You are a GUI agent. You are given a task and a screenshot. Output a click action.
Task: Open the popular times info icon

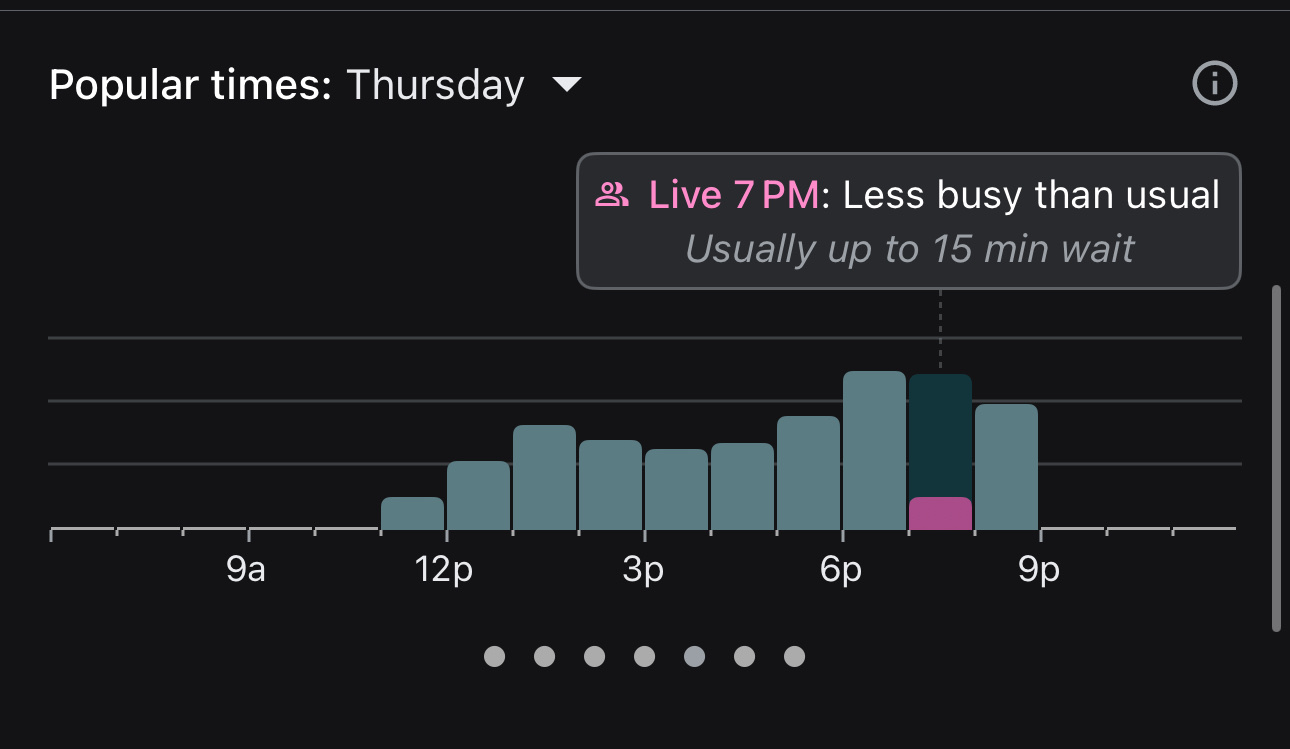pyautogui.click(x=1215, y=84)
